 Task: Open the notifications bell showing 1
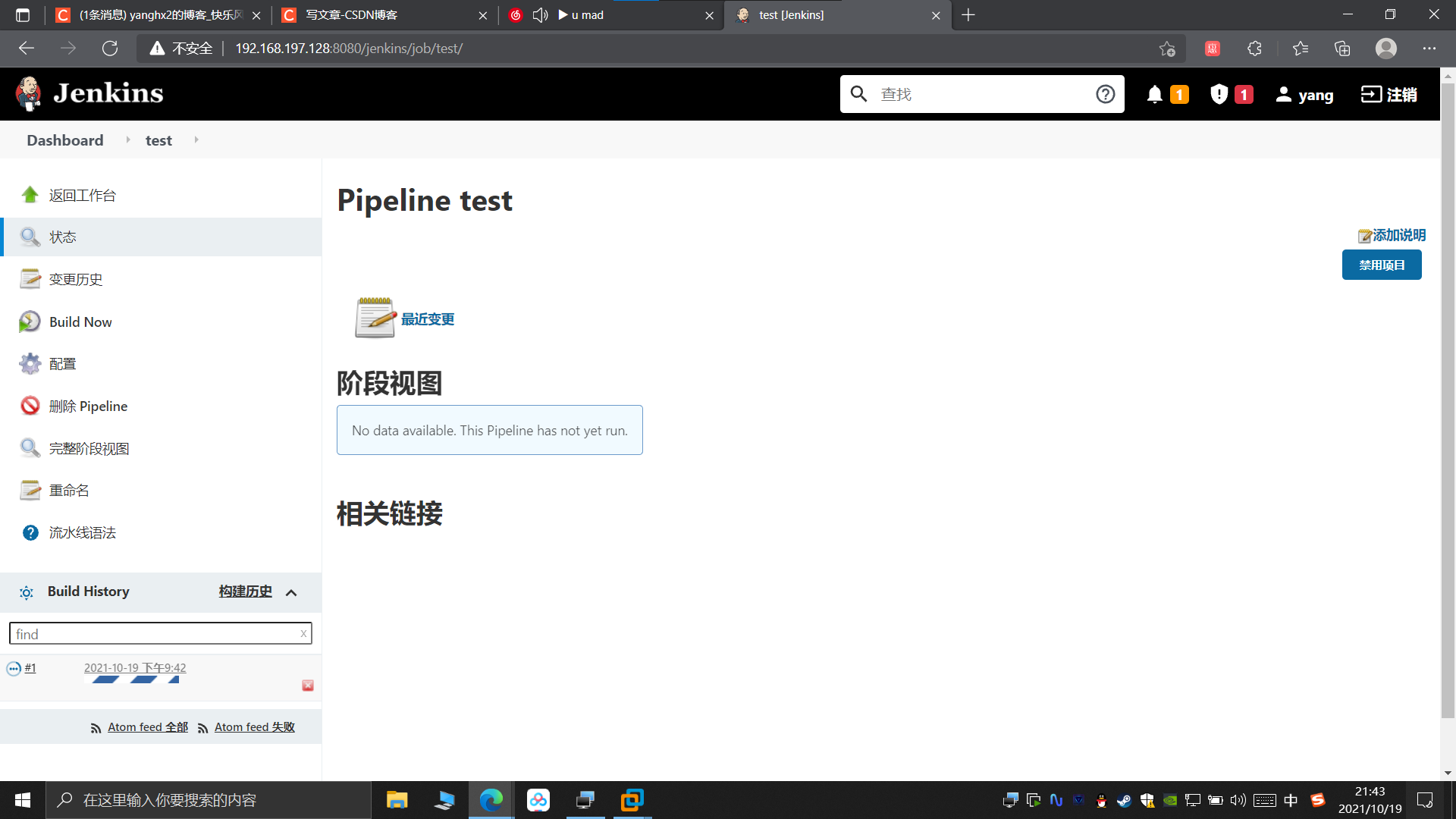coord(1155,94)
